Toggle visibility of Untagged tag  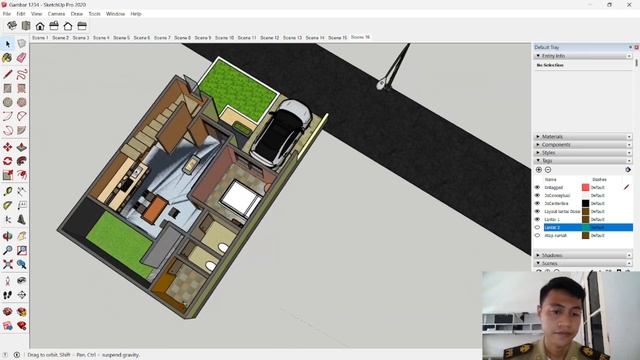(x=537, y=187)
